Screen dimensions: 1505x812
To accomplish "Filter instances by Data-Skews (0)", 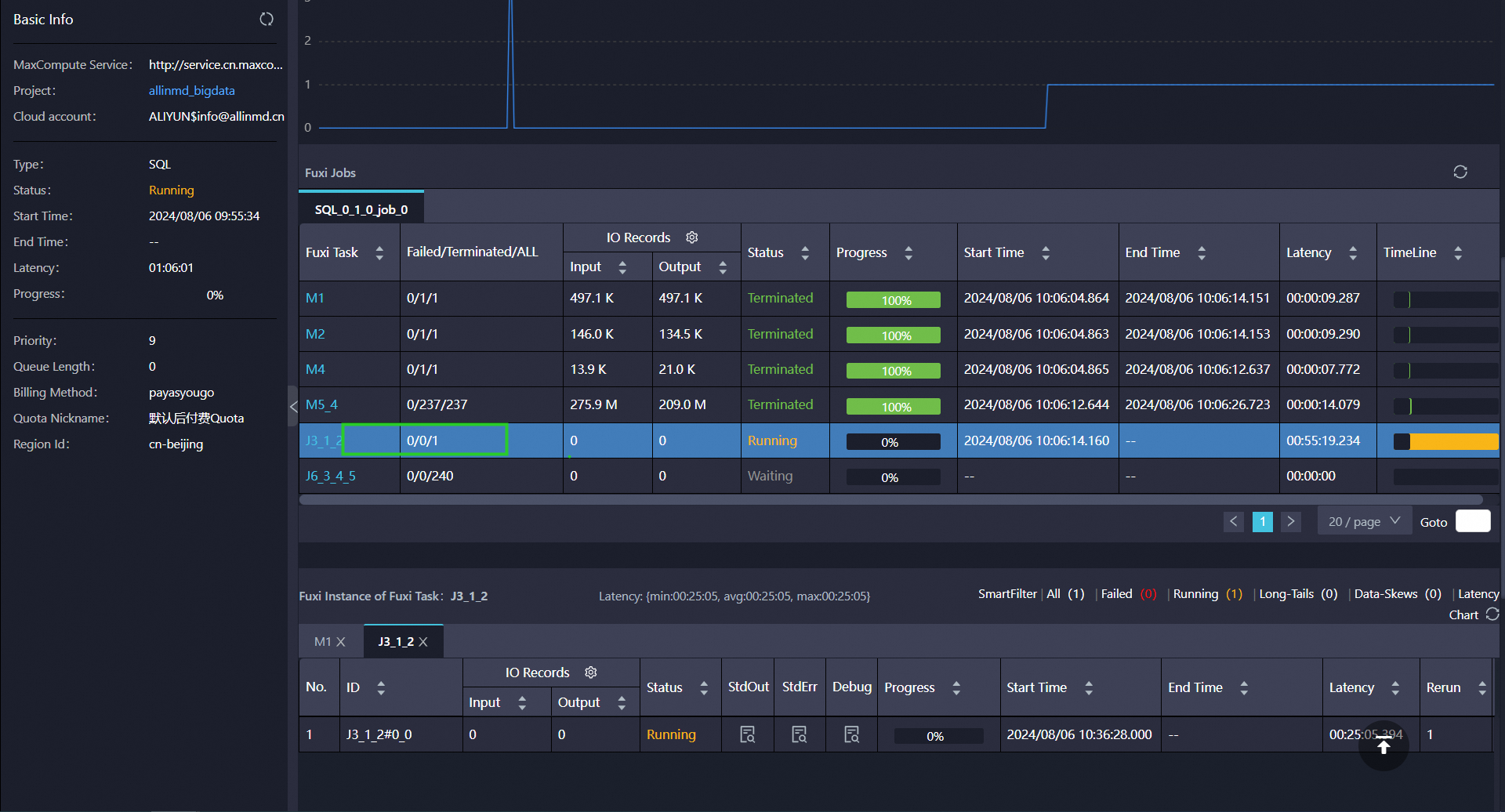I will [x=1398, y=594].
